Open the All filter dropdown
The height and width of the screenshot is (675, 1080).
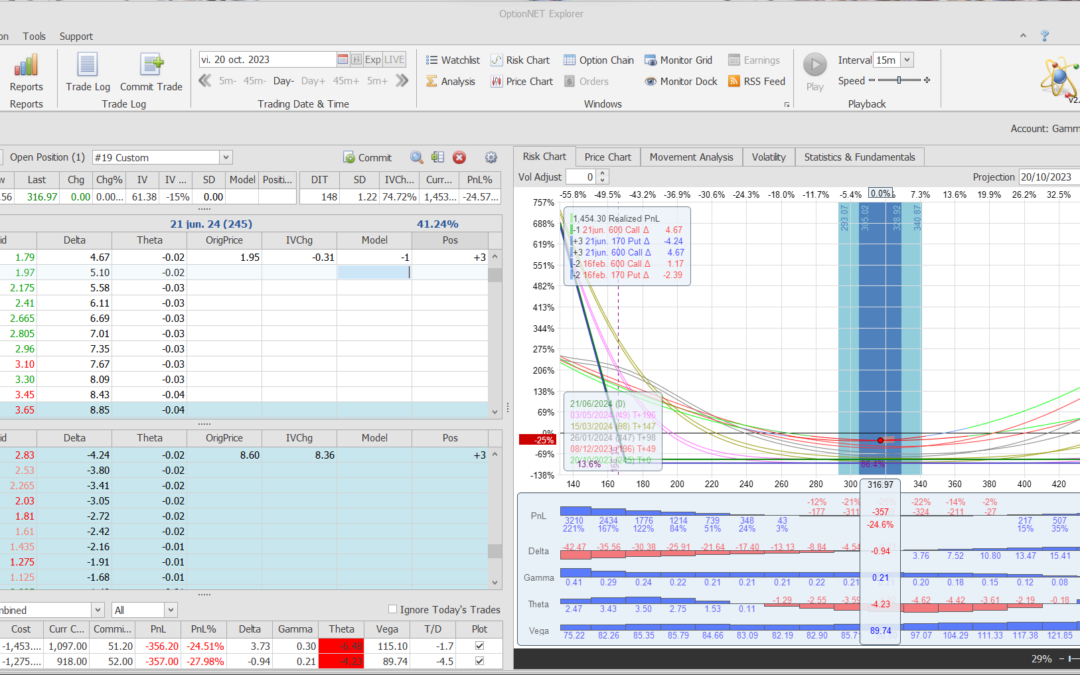pos(169,610)
